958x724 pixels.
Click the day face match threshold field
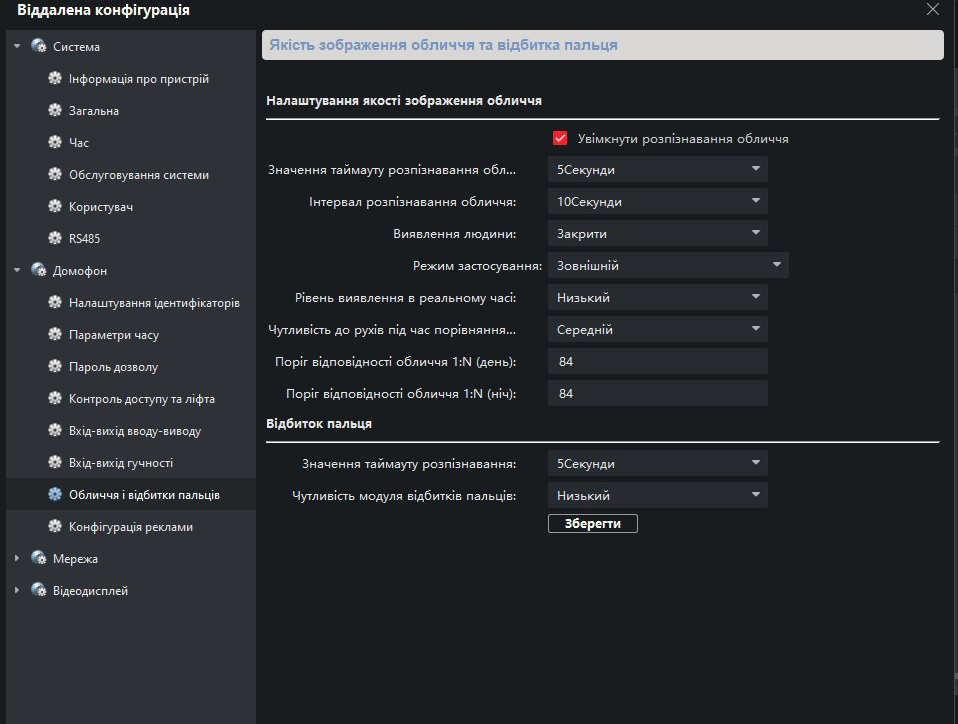click(x=657, y=362)
